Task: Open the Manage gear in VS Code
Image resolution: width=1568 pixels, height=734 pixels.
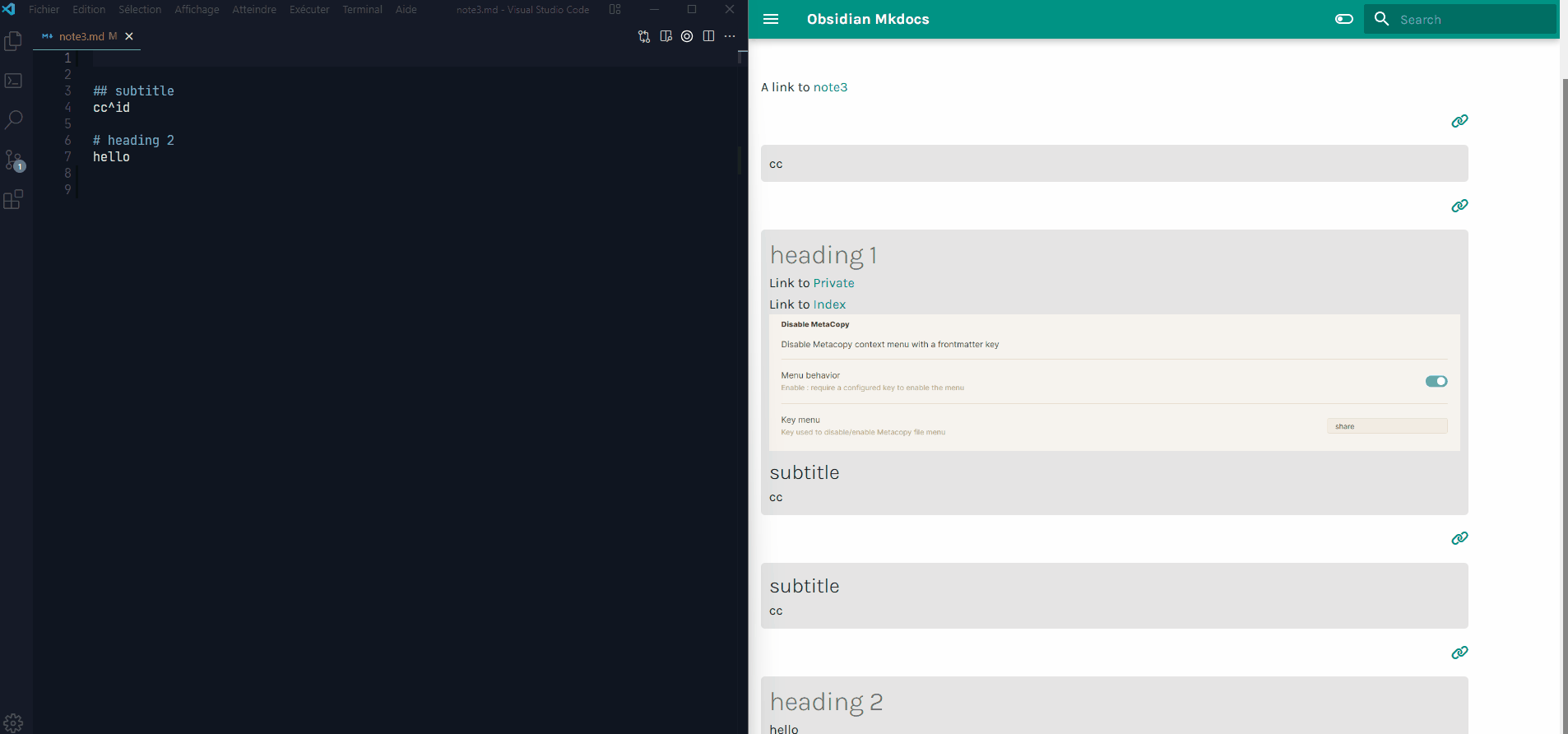Action: tap(13, 723)
